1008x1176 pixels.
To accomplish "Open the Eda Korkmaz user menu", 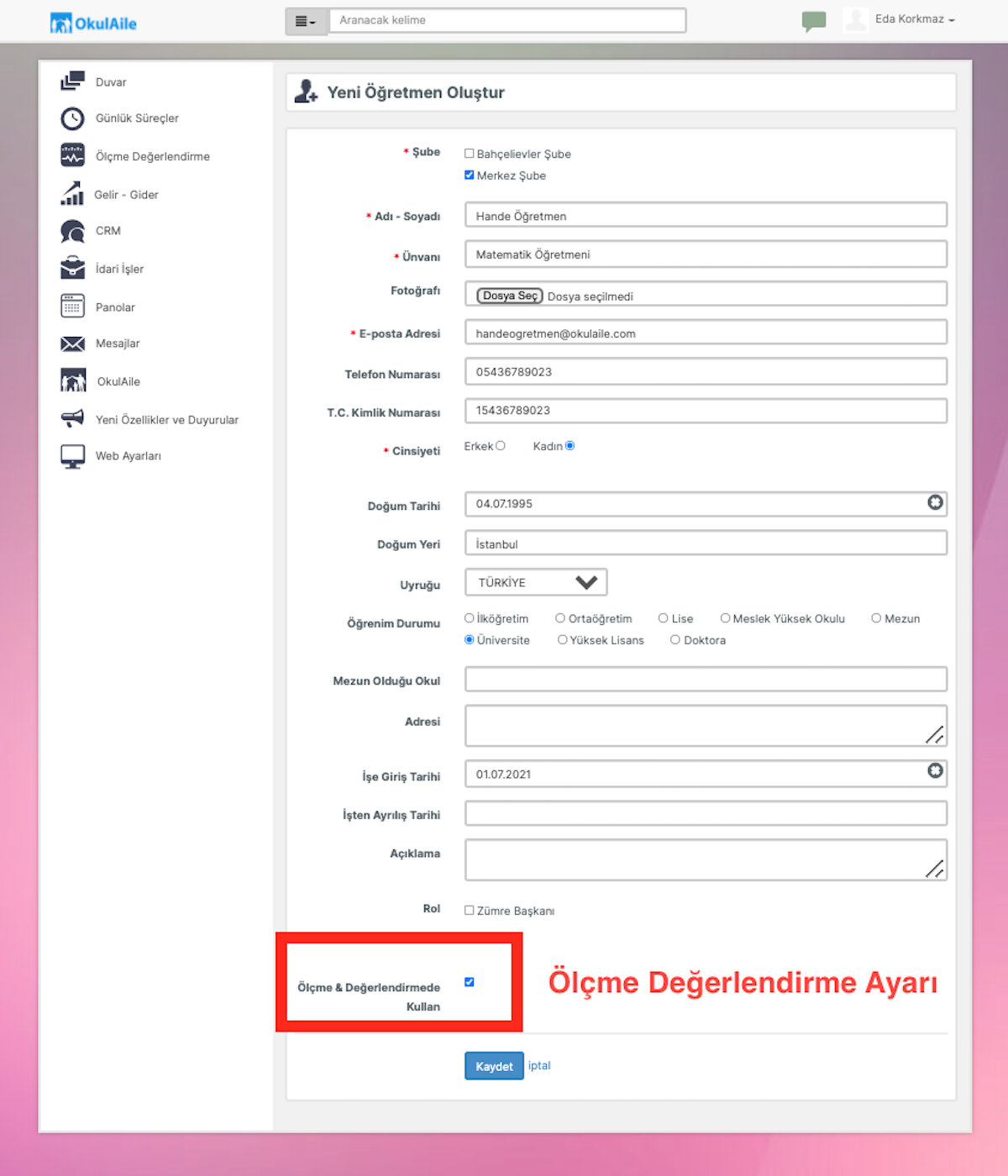I will tap(915, 19).
